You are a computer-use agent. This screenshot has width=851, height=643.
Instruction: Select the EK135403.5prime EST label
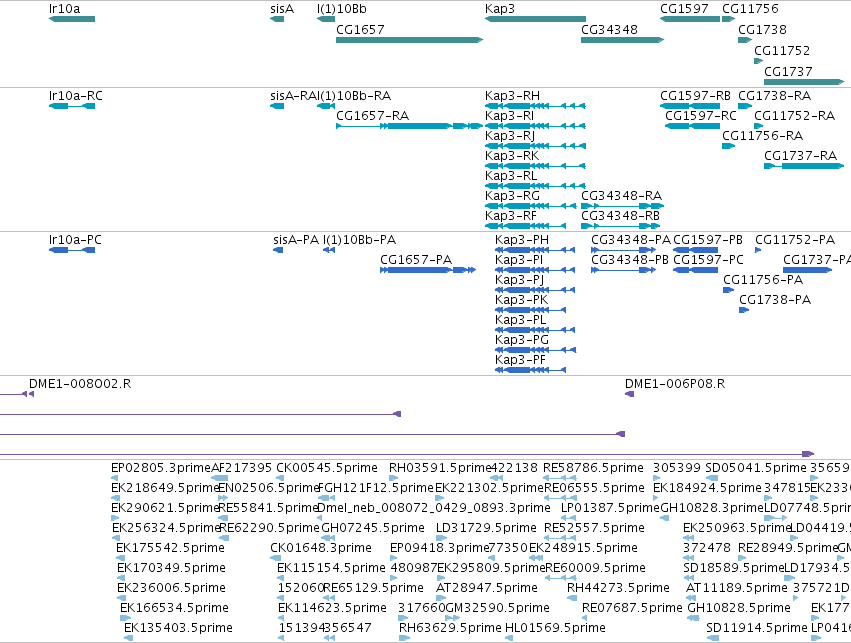[x=178, y=628]
